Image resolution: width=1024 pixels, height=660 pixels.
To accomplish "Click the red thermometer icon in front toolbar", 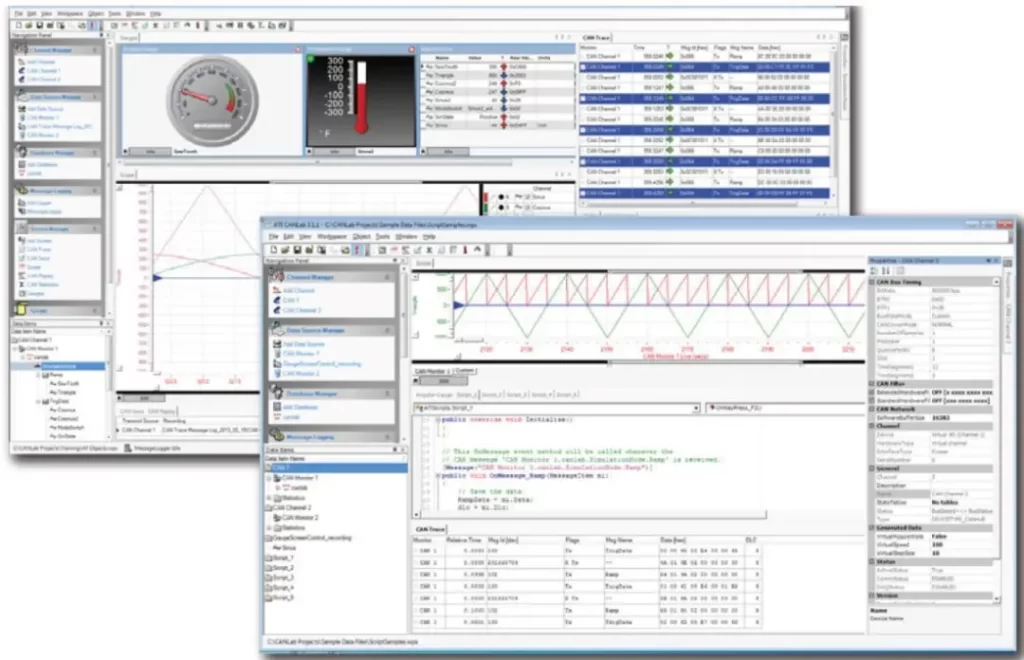I will [358, 249].
